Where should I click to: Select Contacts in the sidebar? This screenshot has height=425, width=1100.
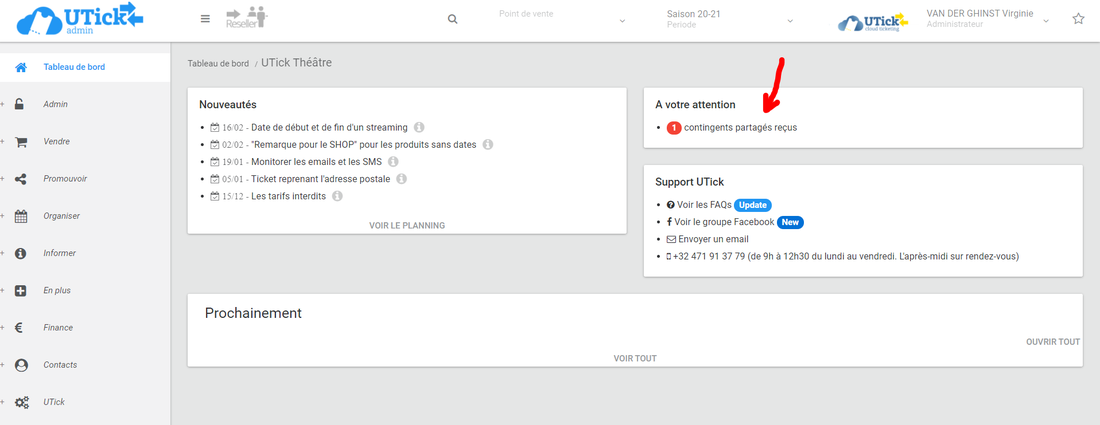pyautogui.click(x=60, y=365)
